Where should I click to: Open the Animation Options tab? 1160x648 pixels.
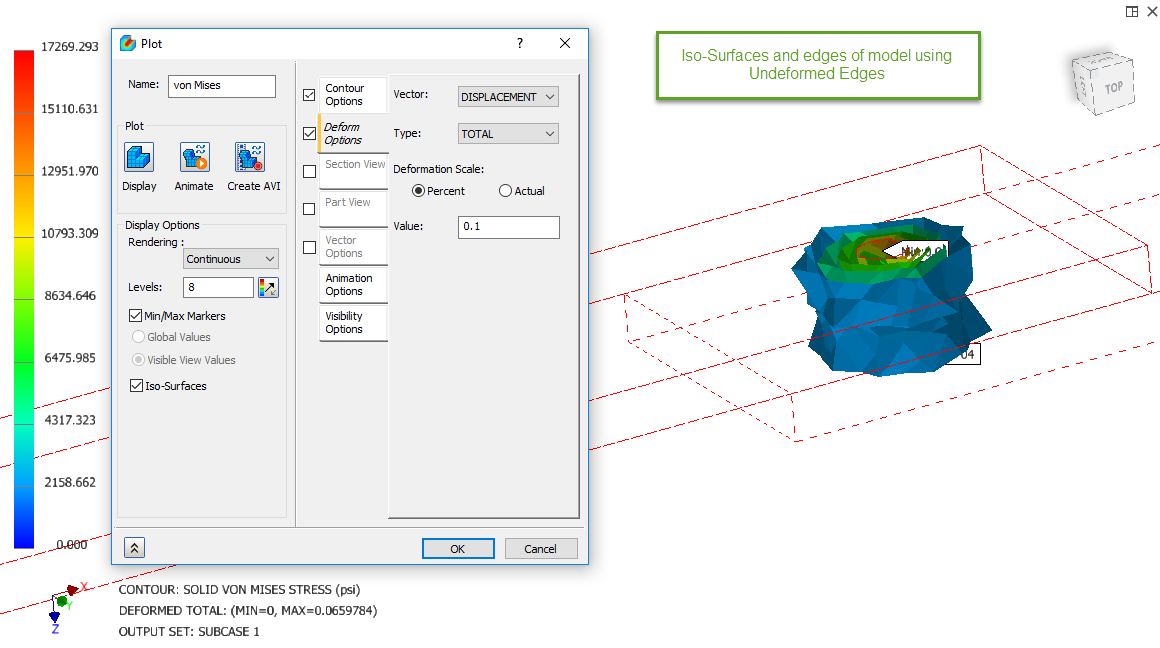click(353, 284)
